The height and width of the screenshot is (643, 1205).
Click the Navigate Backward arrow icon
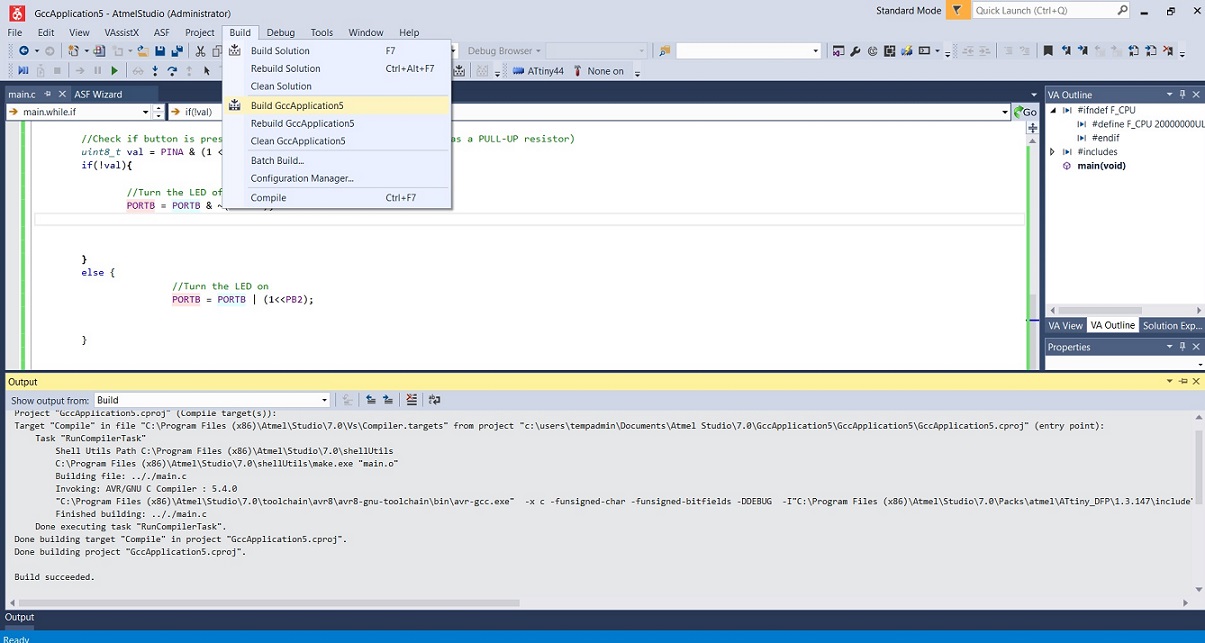coord(22,50)
